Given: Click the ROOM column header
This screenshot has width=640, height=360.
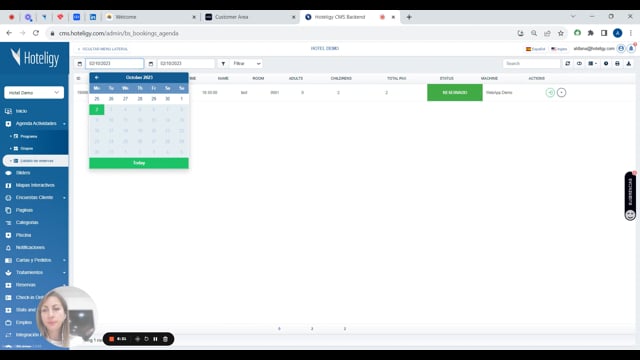Looking at the screenshot, I should tap(258, 78).
